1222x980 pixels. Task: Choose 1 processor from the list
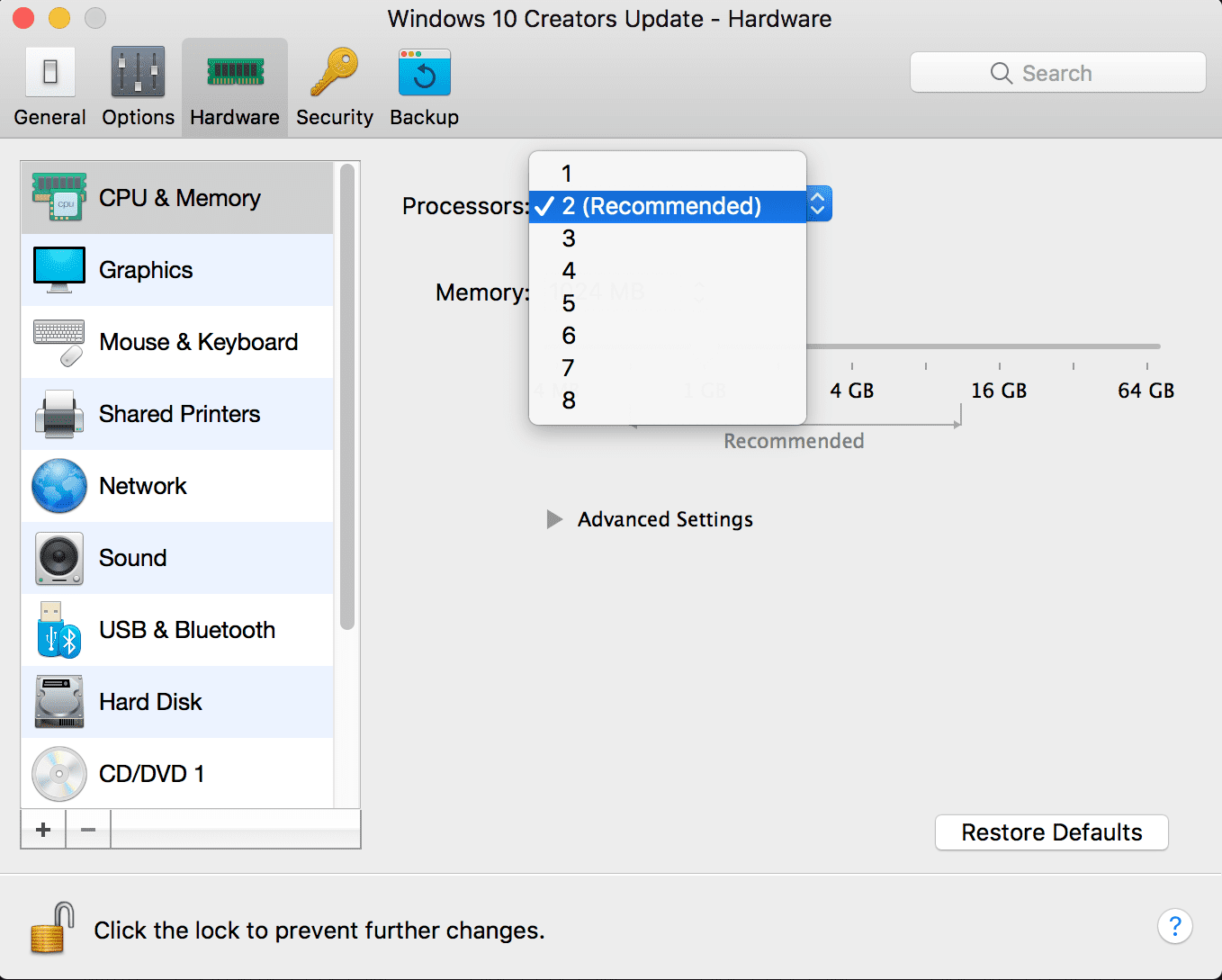pos(668,174)
